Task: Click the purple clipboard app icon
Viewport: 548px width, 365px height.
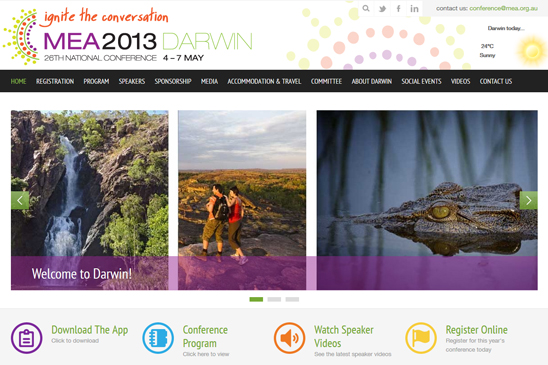Action: tap(27, 338)
